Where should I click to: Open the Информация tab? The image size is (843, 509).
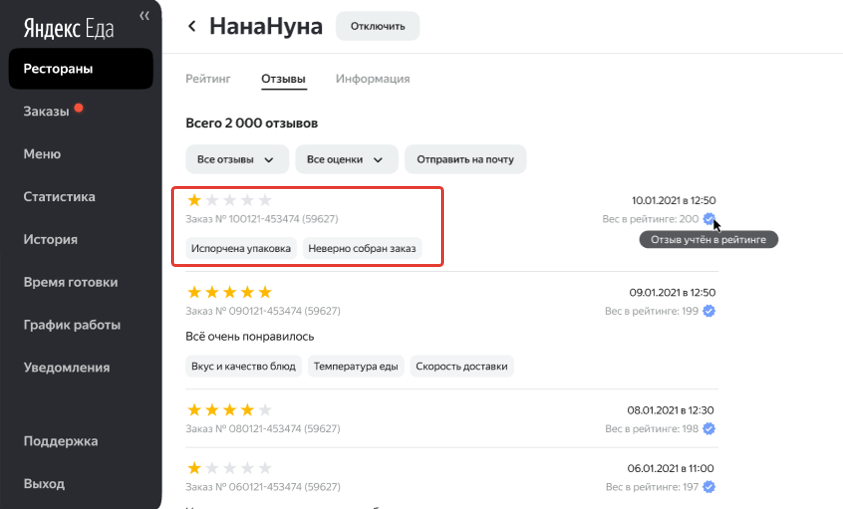tap(372, 79)
